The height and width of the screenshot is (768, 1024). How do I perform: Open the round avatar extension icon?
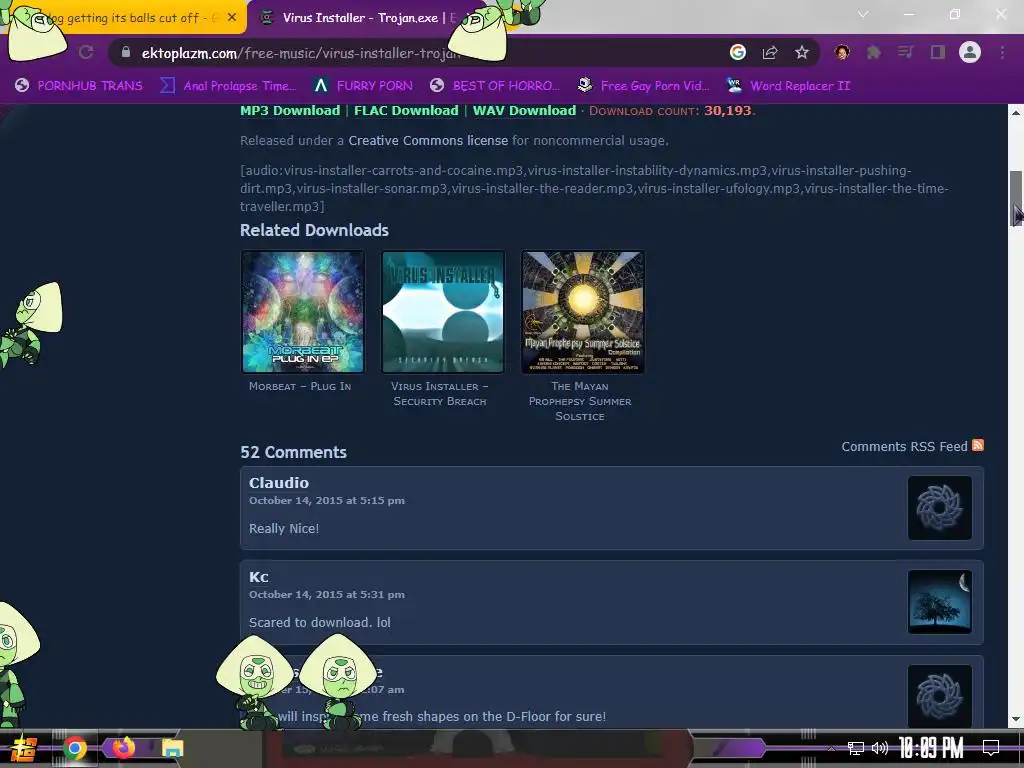(842, 52)
